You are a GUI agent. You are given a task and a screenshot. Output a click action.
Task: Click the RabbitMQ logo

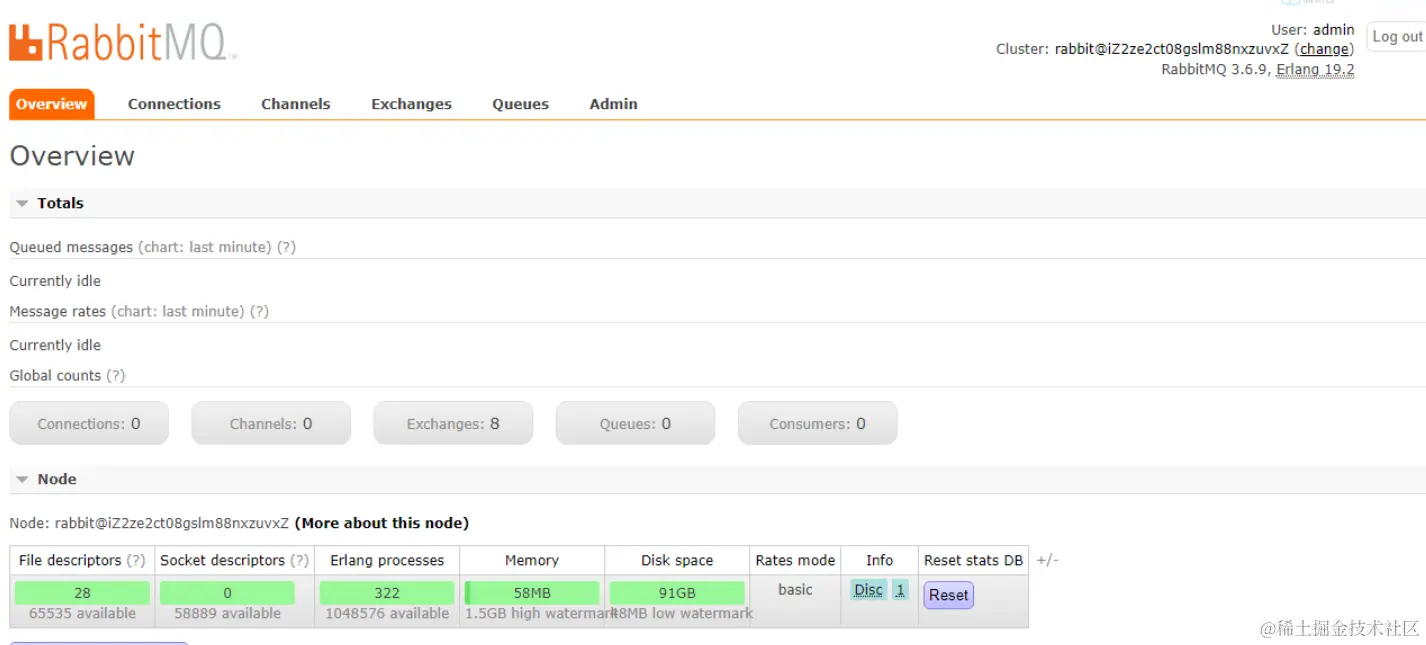pyautogui.click(x=123, y=42)
